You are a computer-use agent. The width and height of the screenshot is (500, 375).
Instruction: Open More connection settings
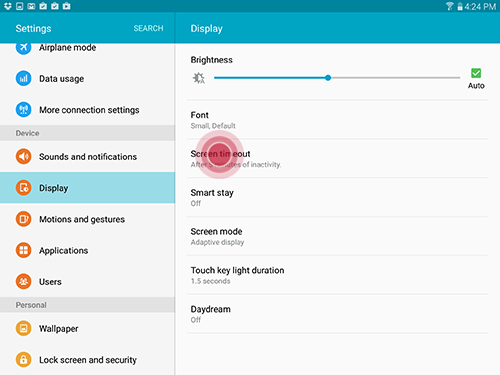tap(87, 109)
